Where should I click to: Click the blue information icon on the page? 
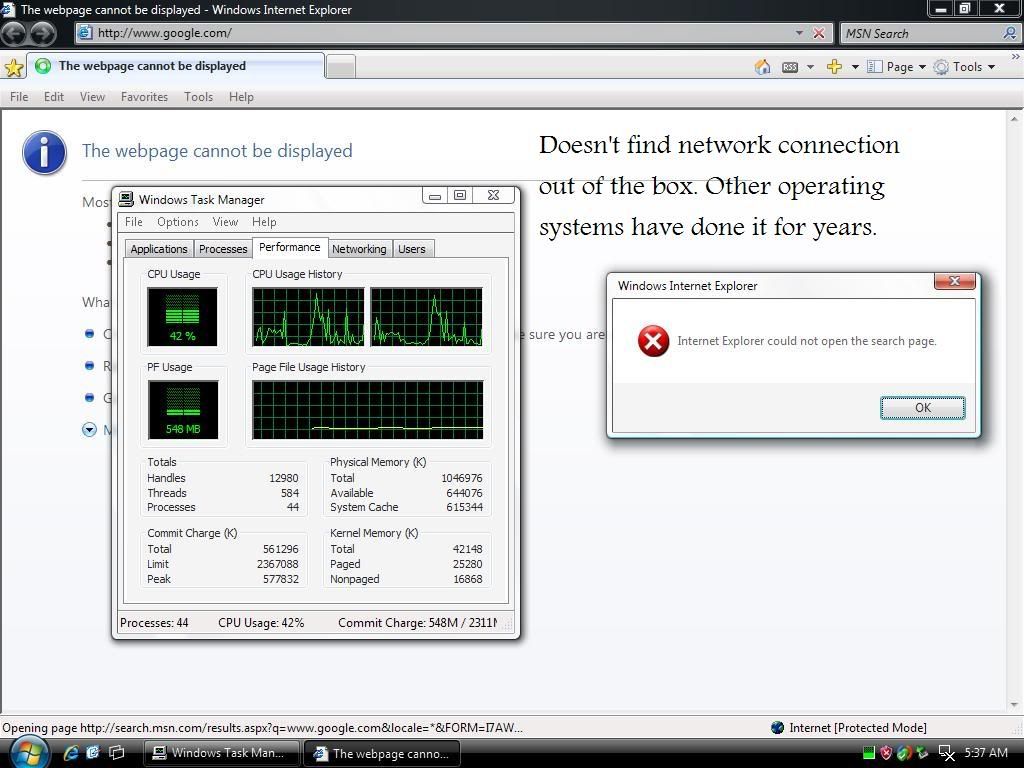click(44, 152)
